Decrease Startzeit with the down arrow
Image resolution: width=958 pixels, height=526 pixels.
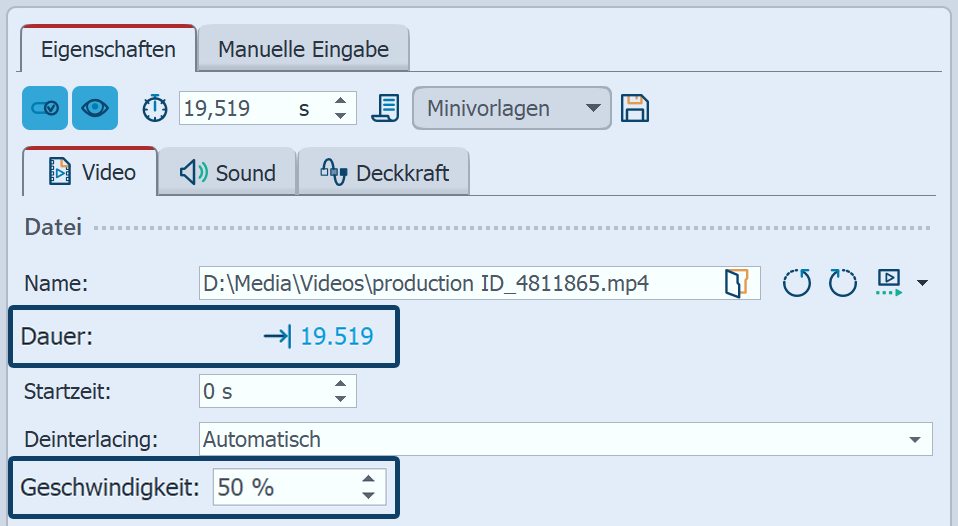click(341, 398)
